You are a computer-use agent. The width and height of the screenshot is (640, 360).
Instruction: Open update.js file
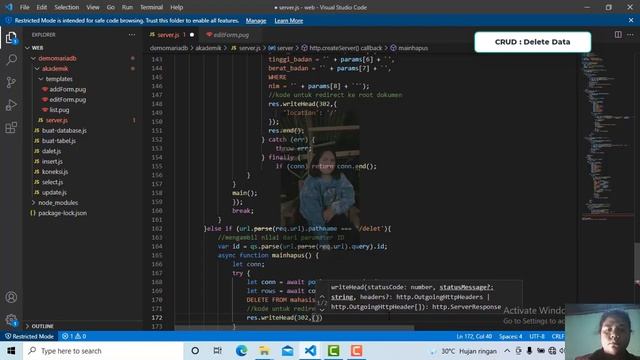pyautogui.click(x=54, y=192)
